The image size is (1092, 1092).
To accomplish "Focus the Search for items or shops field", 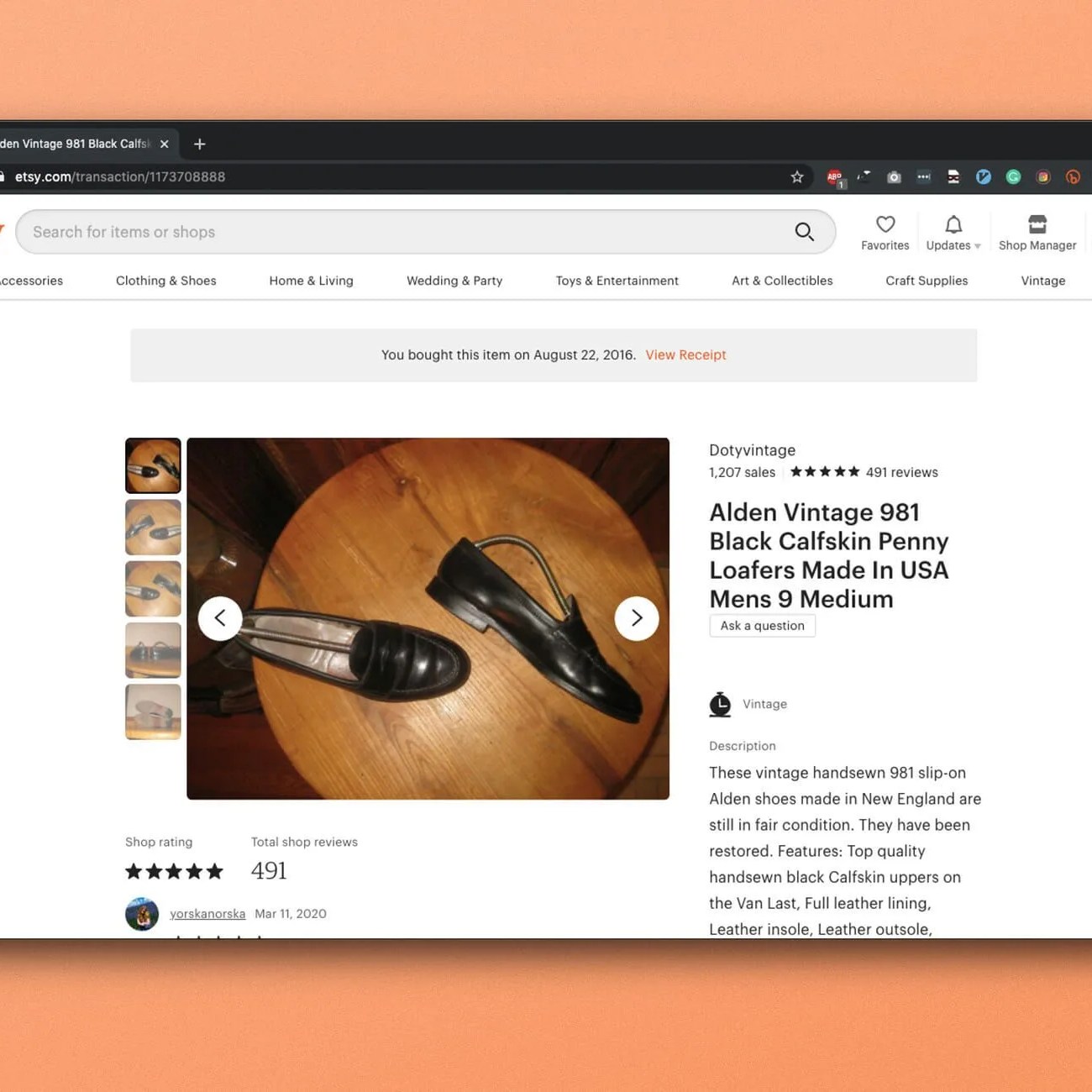I will coord(403,232).
